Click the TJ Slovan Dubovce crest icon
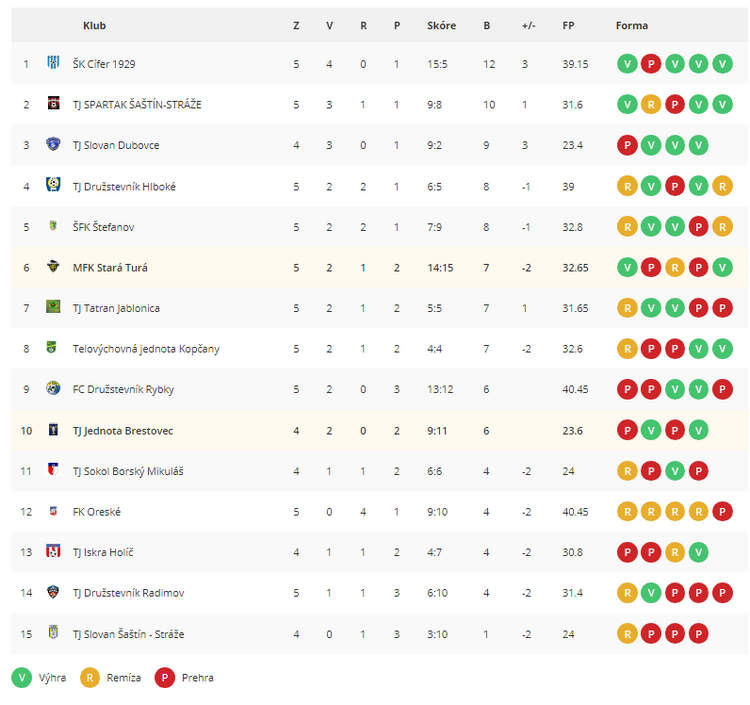The height and width of the screenshot is (705, 750). pyautogui.click(x=53, y=144)
